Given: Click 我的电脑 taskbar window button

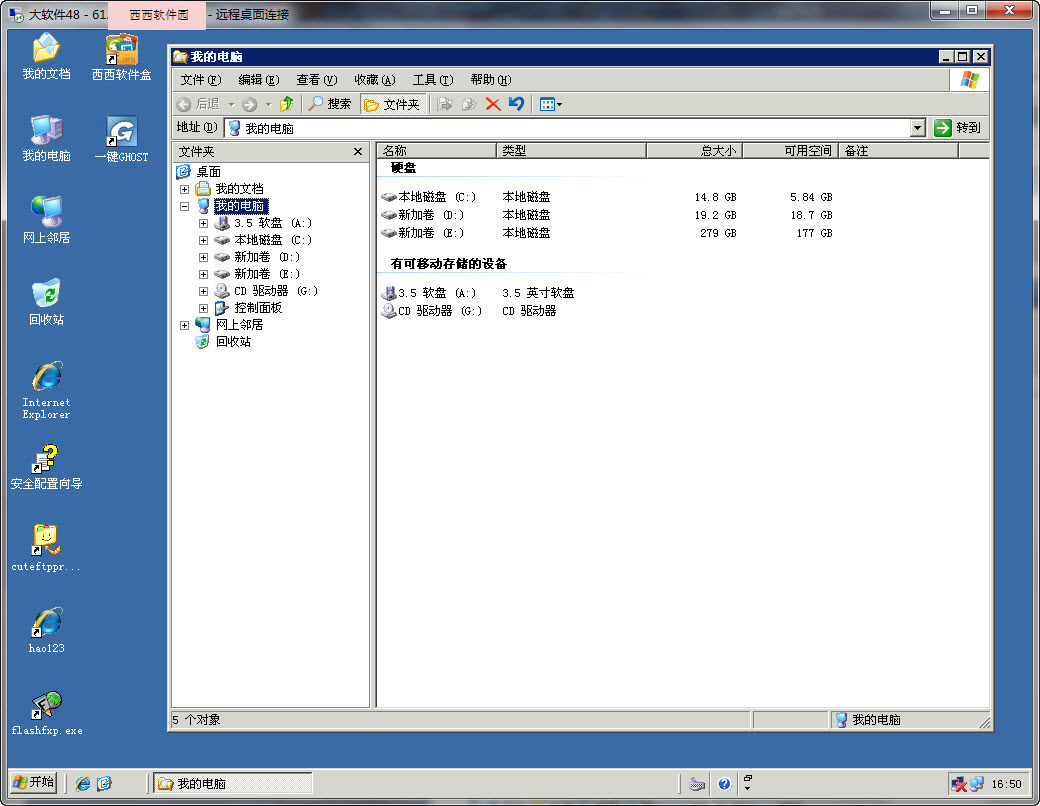Looking at the screenshot, I should (233, 783).
